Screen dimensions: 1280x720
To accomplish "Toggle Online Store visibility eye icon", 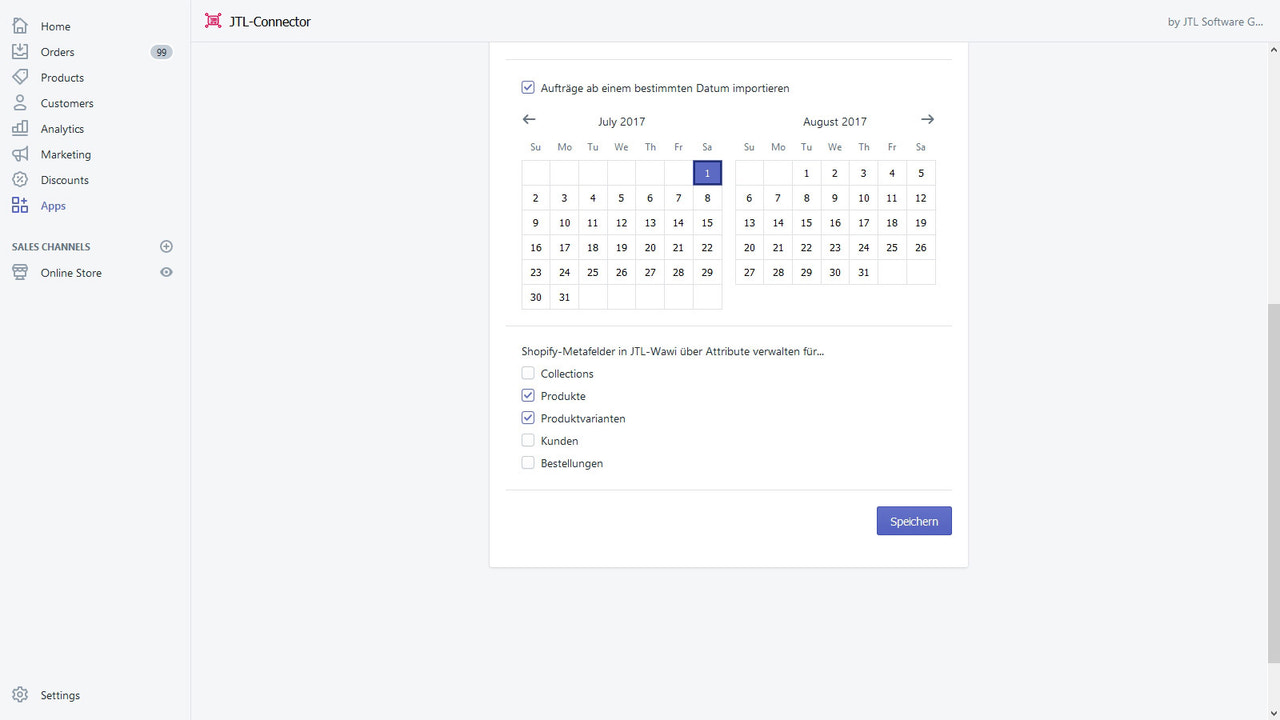I will point(166,272).
